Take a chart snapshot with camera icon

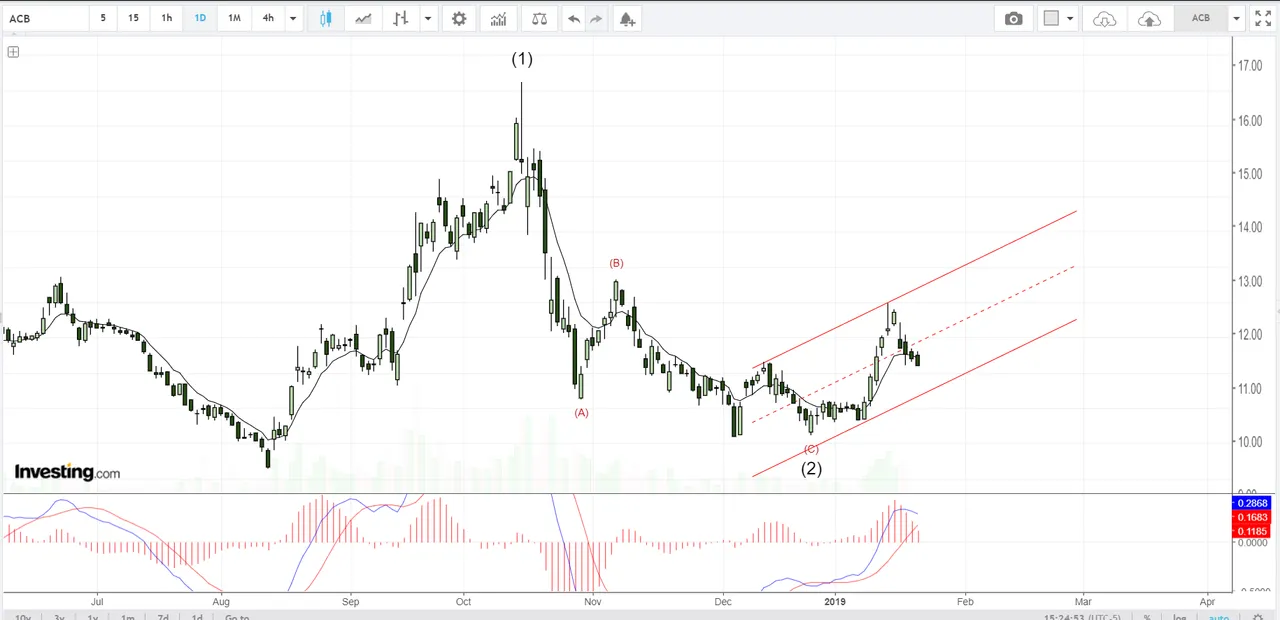1014,18
